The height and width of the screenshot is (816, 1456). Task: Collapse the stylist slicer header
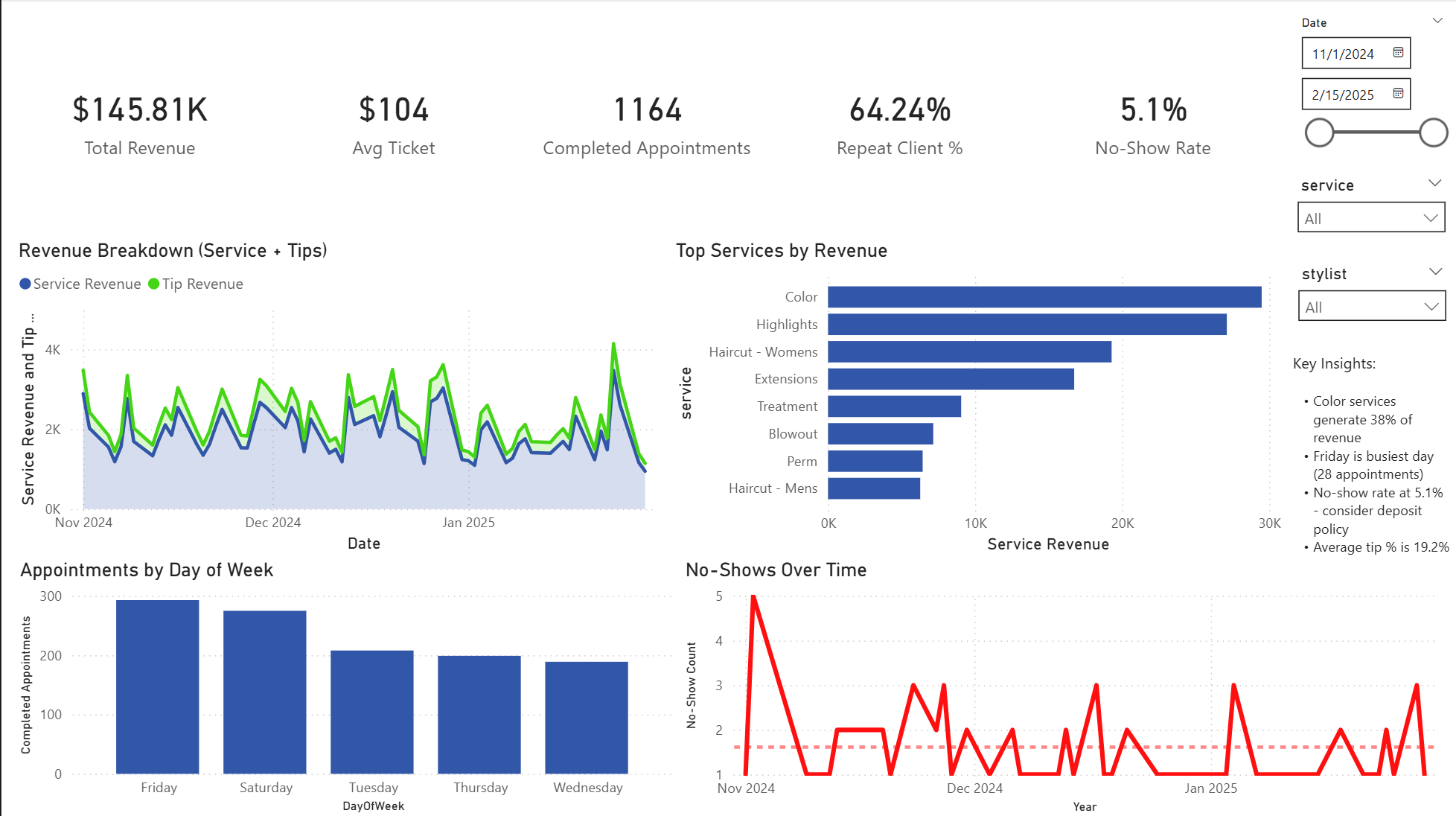point(1434,271)
